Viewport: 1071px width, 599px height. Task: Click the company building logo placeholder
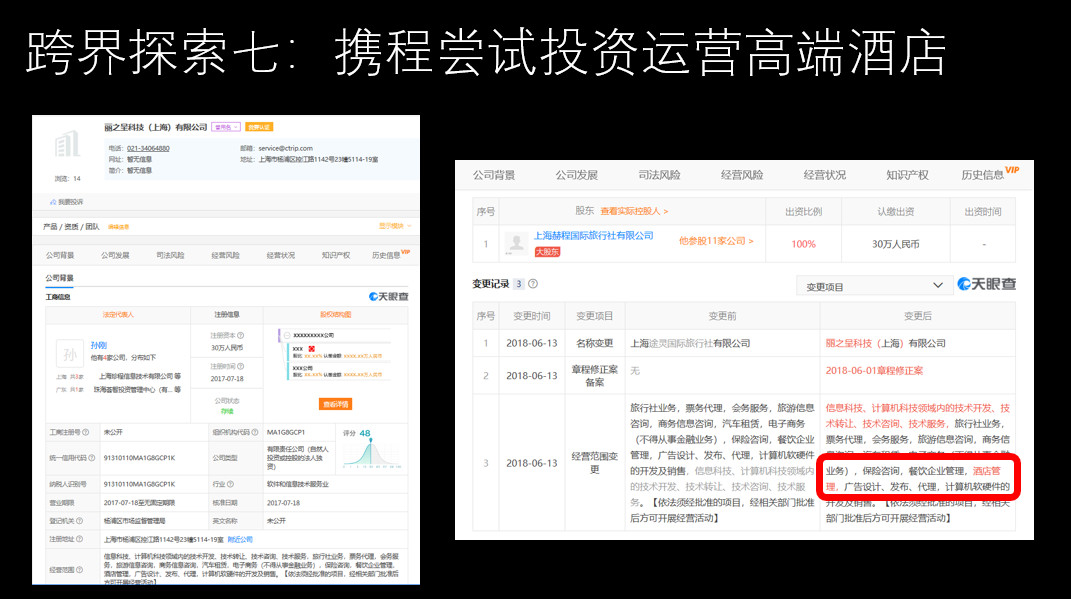click(x=67, y=145)
